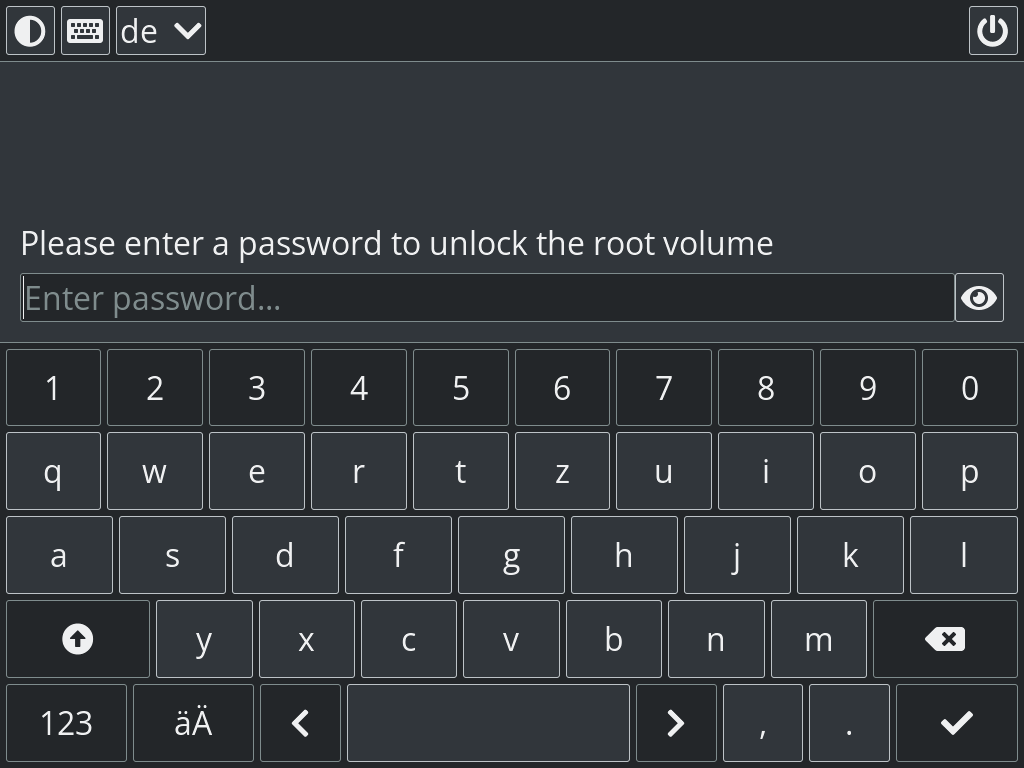The width and height of the screenshot is (1024, 768).
Task: Move cursor left with left arrow key
Action: click(300, 722)
